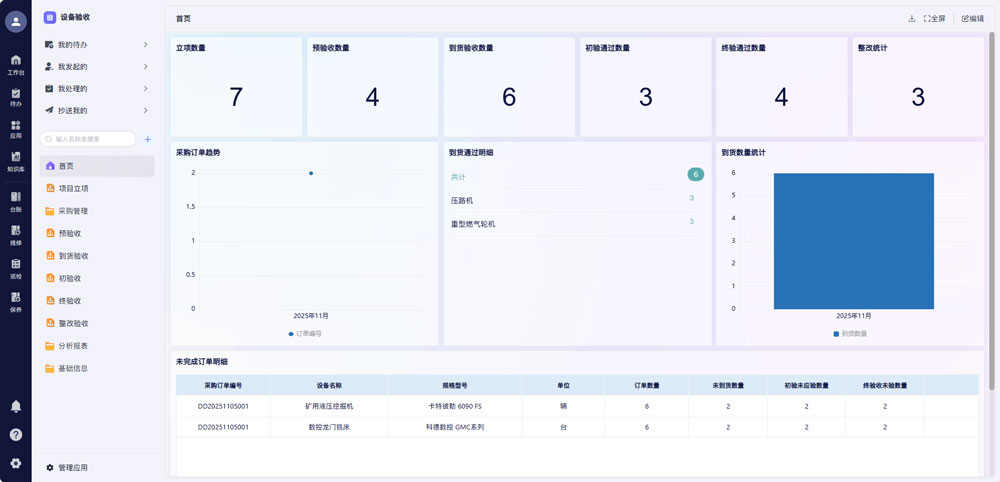Click the plus icon next to search box
Screen dimensions: 1000x482
148,139
